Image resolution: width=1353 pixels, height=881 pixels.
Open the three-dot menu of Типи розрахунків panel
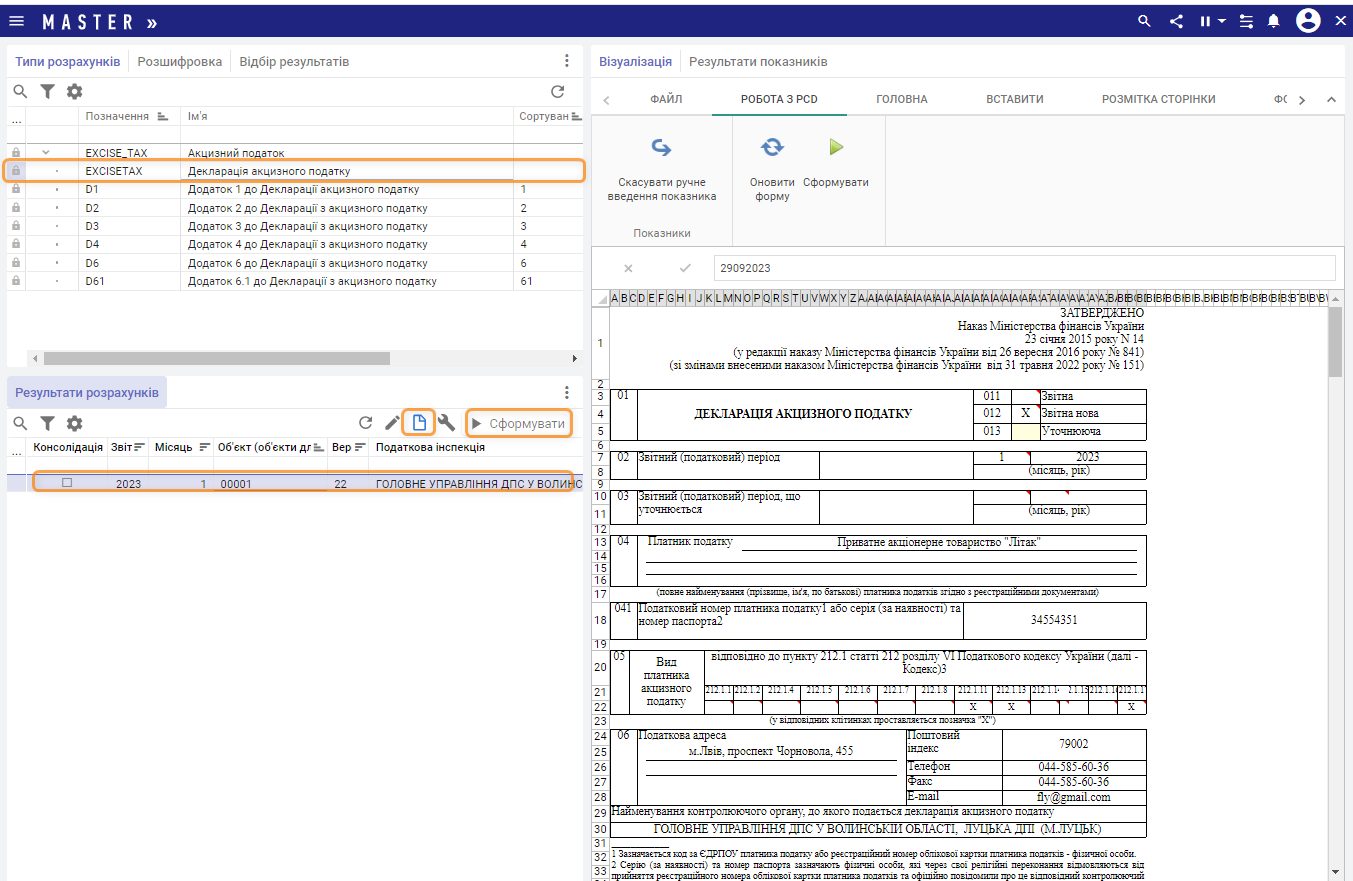(566, 61)
